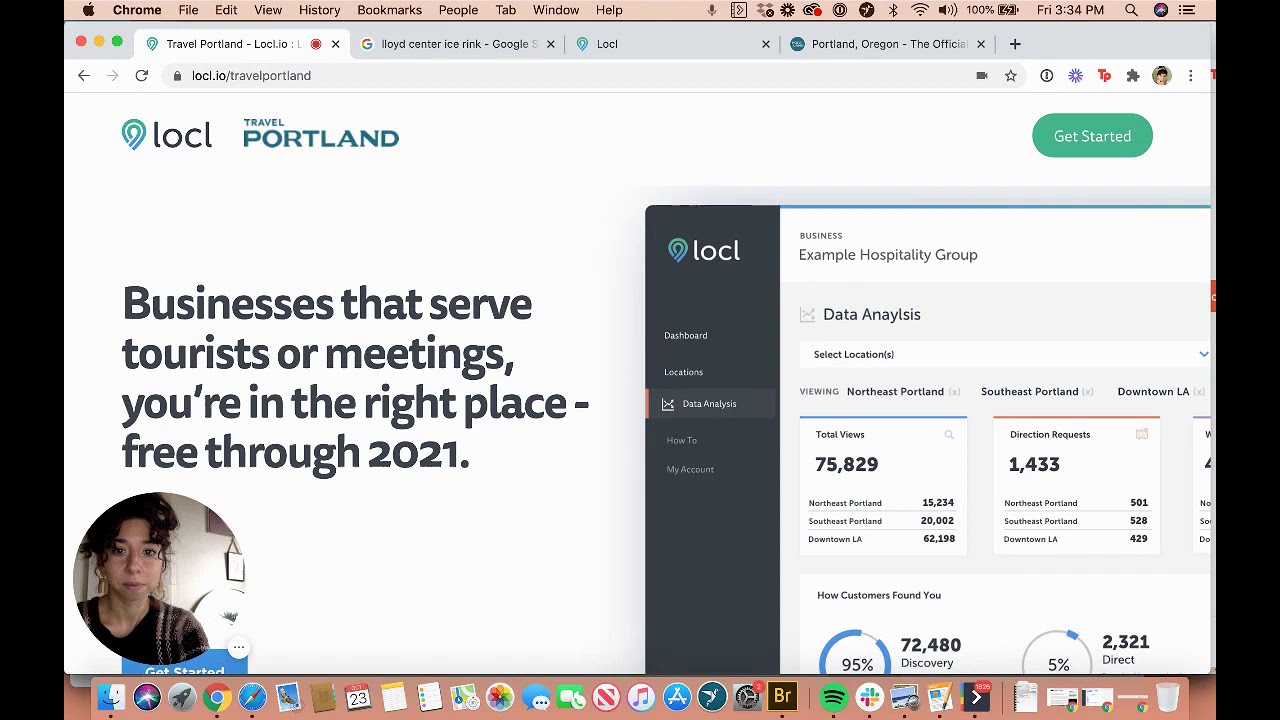Click the purple starburst extension icon
The width and height of the screenshot is (1280, 720).
coord(1075,76)
